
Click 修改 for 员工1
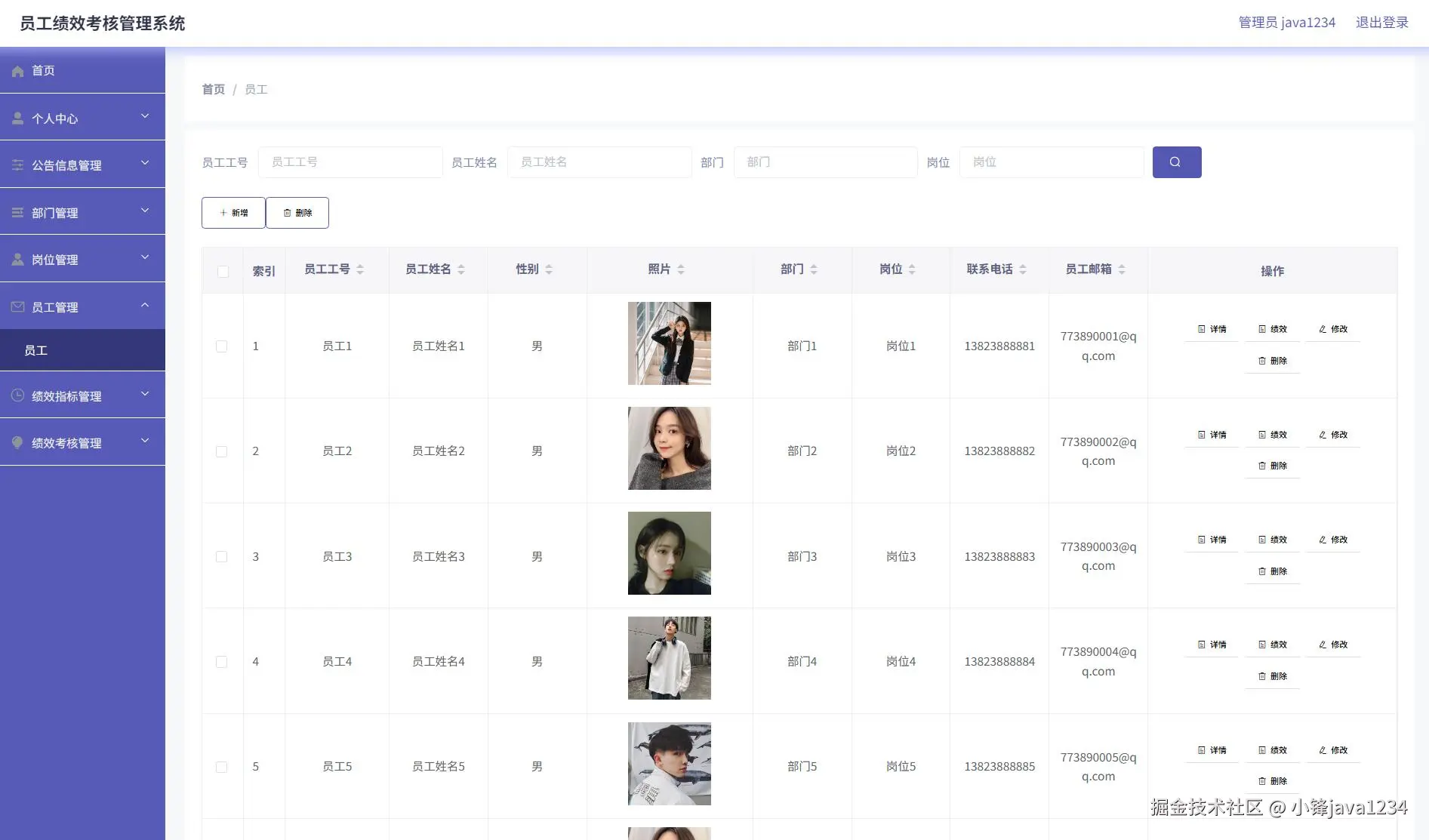click(1333, 329)
